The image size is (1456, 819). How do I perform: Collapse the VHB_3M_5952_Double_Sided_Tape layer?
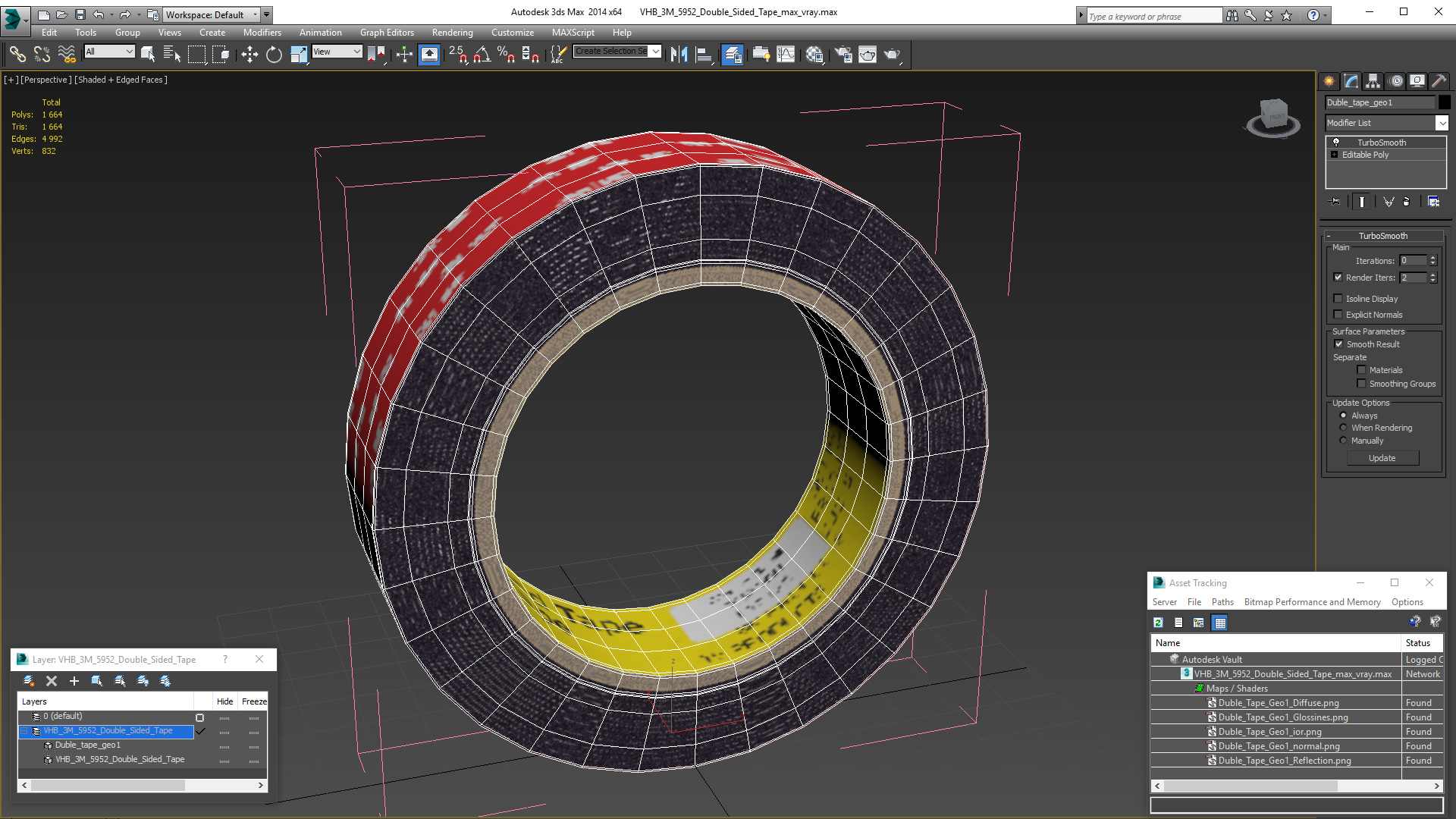coord(24,731)
